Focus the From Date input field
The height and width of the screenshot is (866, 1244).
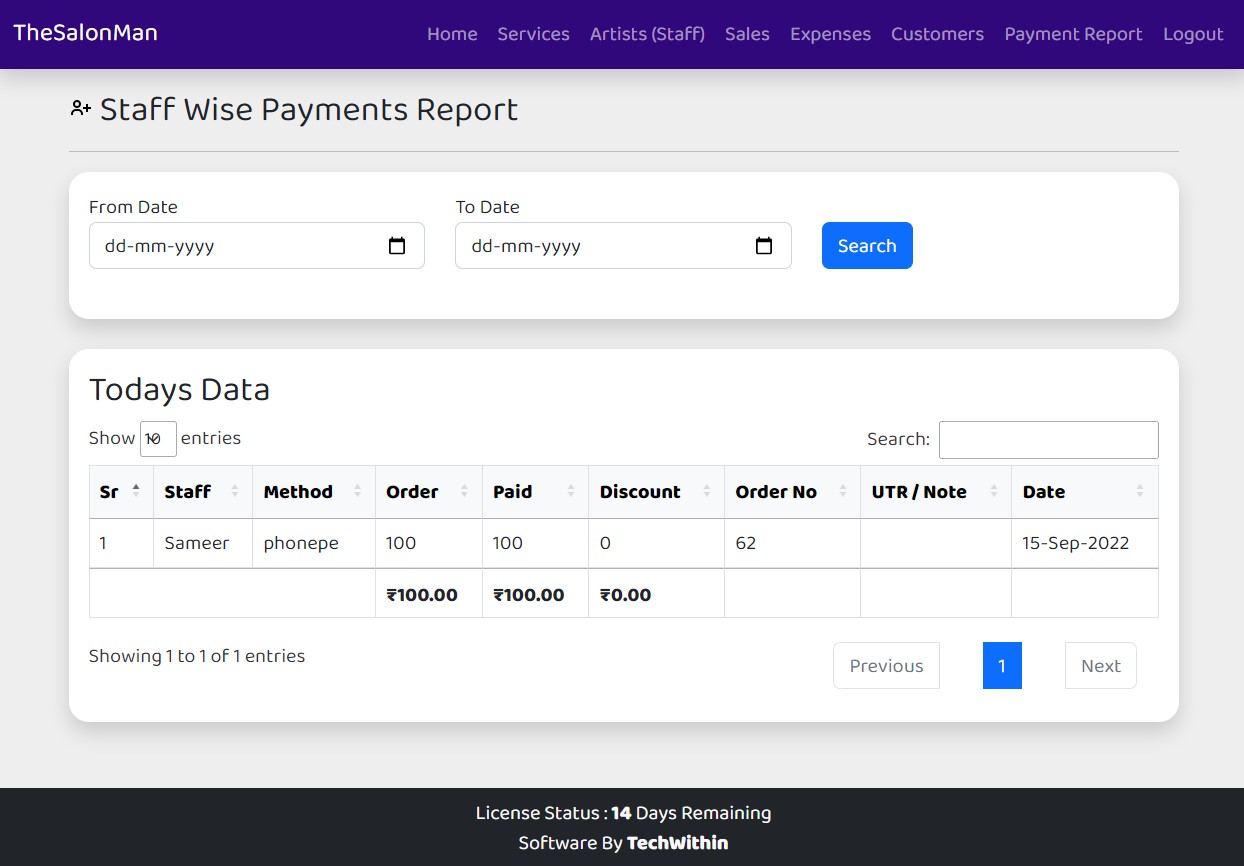click(x=257, y=246)
